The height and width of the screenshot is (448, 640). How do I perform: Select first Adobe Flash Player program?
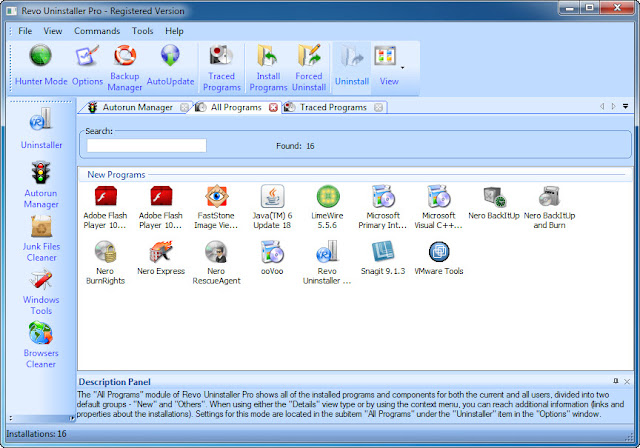[105, 207]
